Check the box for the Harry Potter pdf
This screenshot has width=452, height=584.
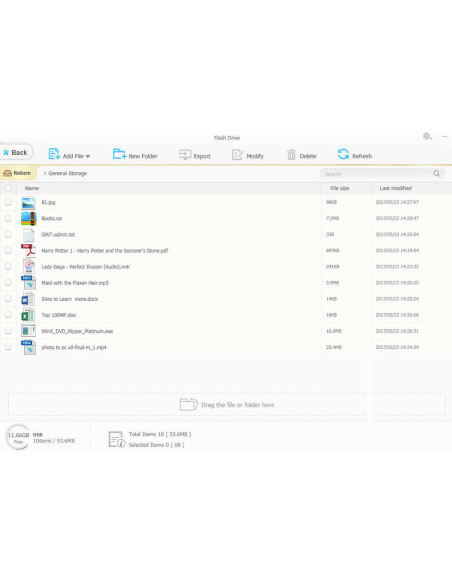tap(8, 250)
